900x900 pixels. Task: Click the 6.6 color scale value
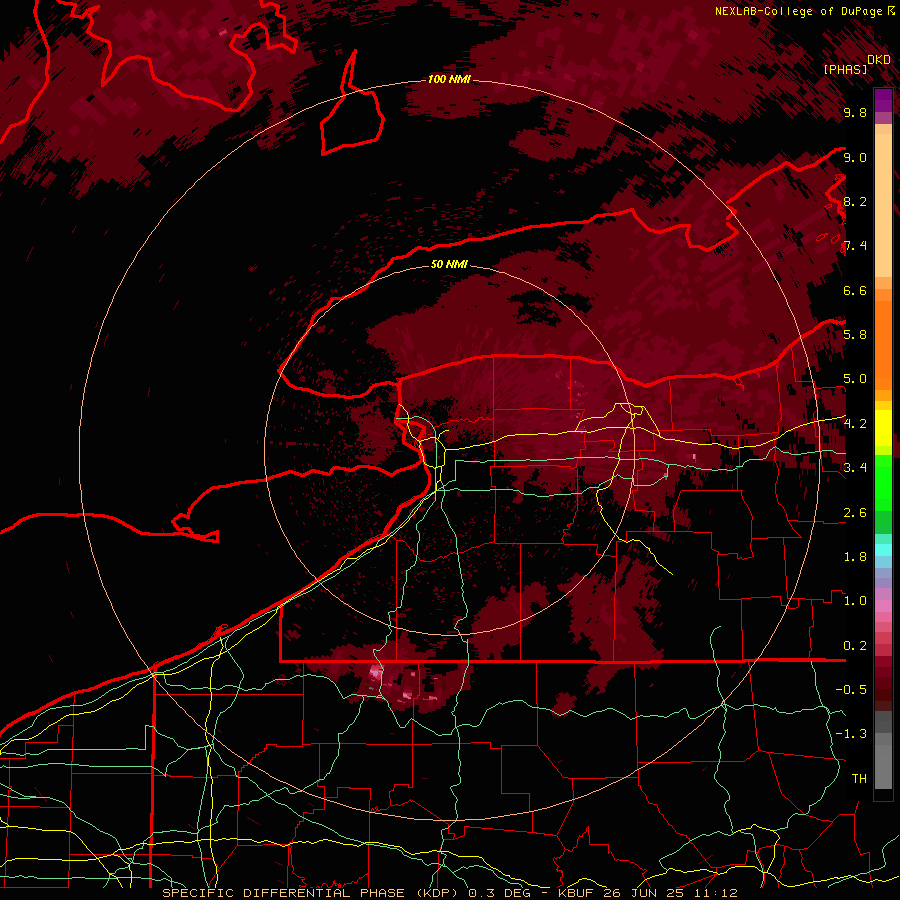tap(855, 290)
